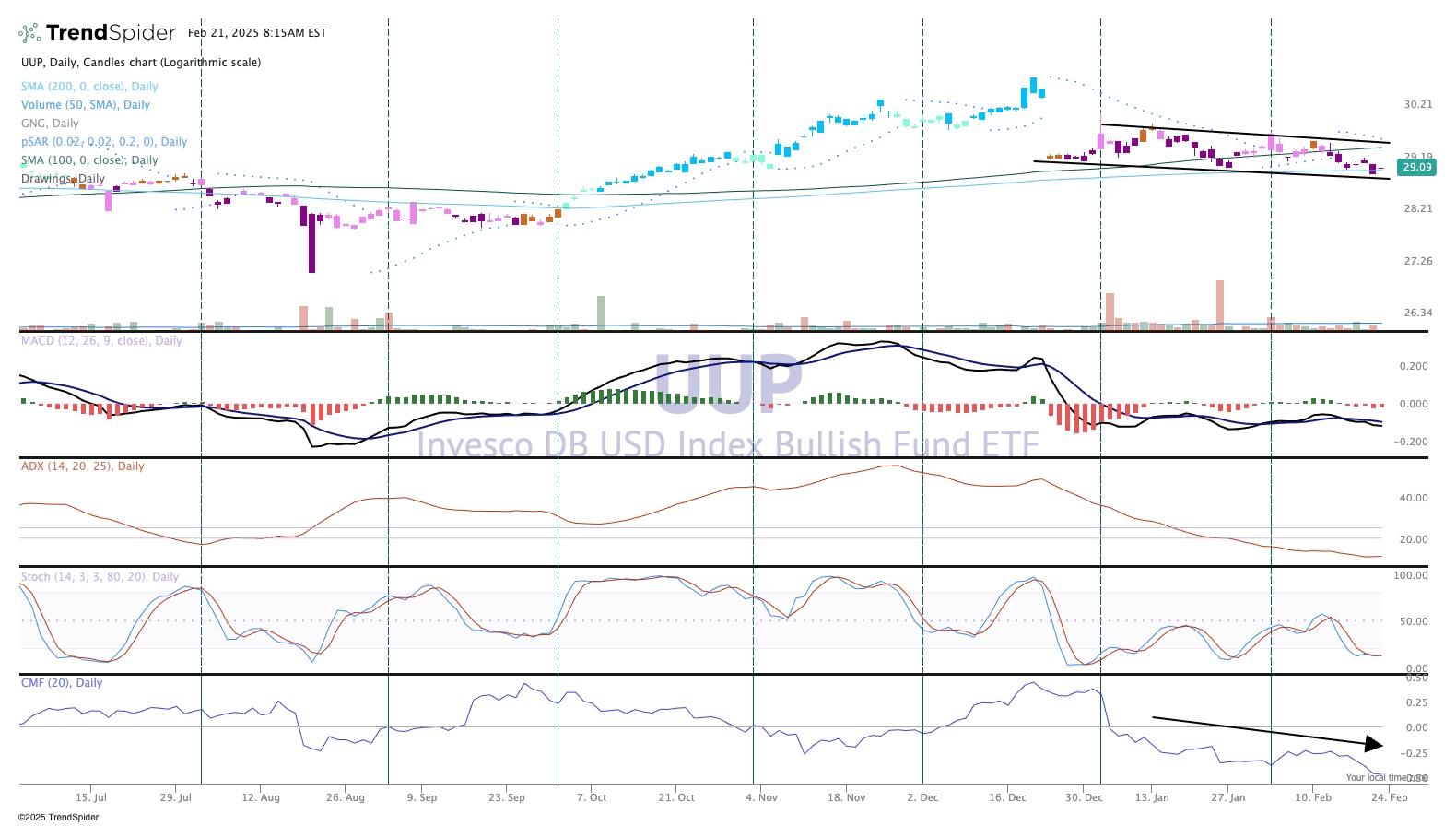
Task: Select the SMA (200, 0, close) indicator label
Action: point(89,87)
